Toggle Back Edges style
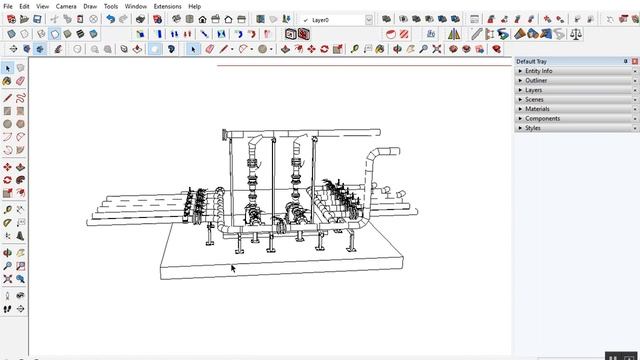The height and width of the screenshot is (360, 640). pos(25,34)
